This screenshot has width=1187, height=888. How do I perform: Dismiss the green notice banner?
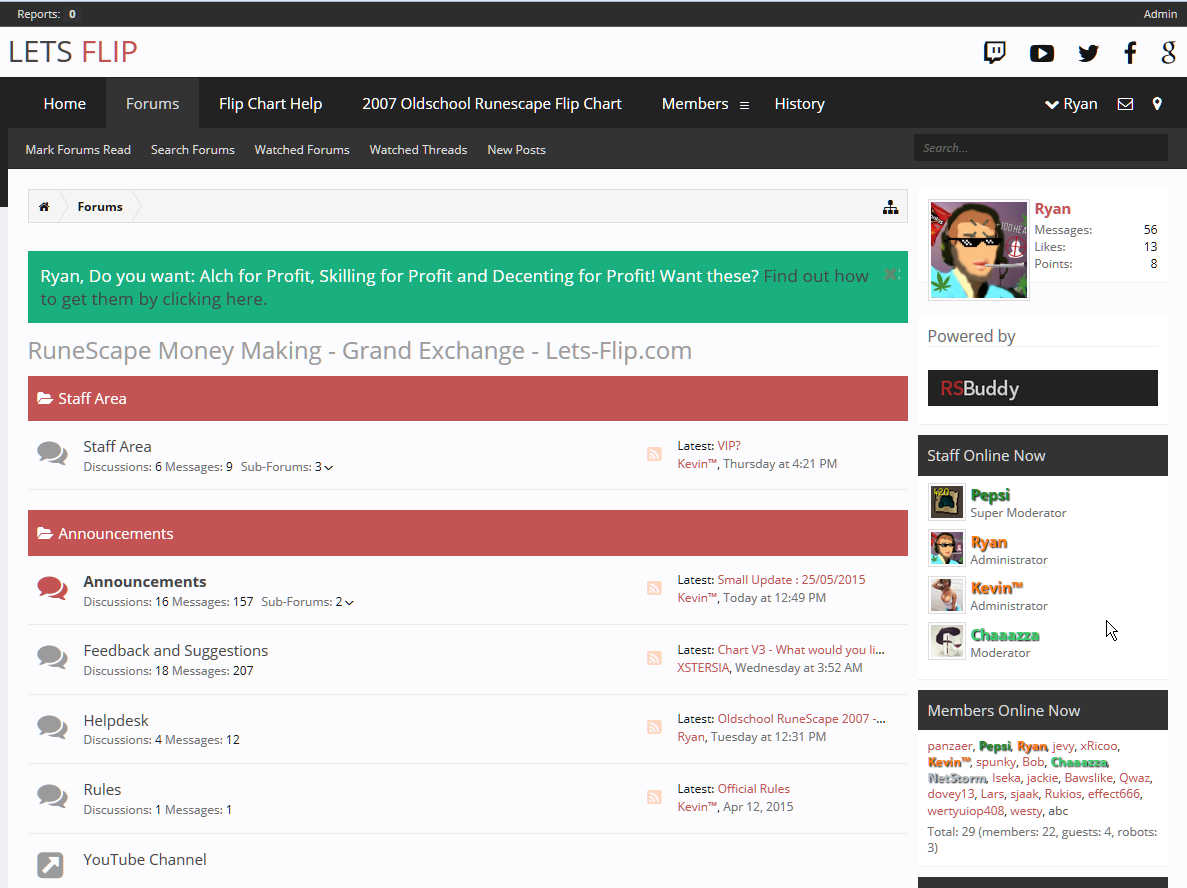(x=890, y=274)
